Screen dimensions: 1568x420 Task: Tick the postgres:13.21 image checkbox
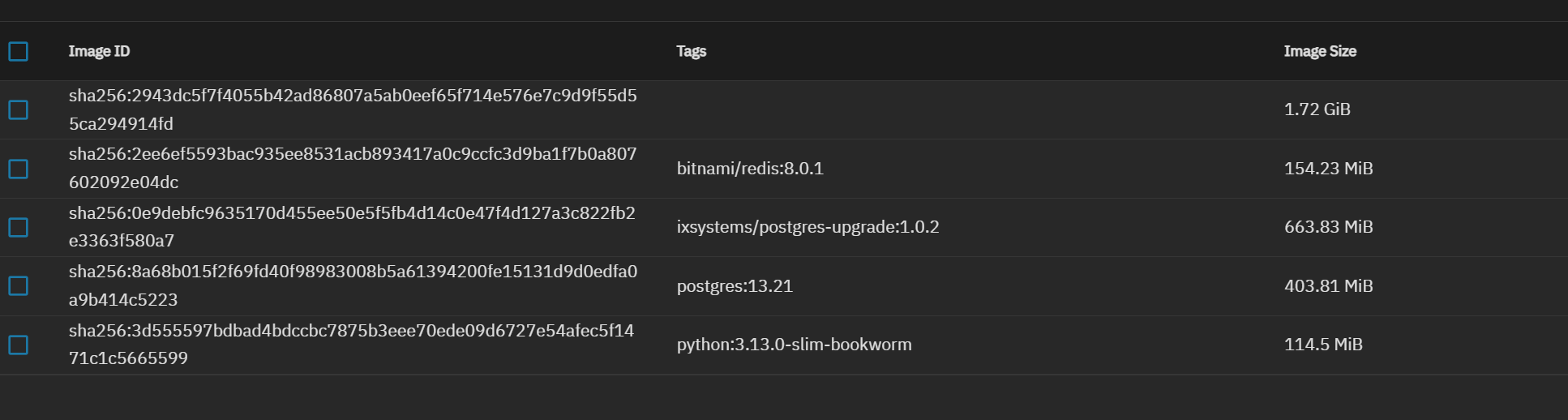18,285
